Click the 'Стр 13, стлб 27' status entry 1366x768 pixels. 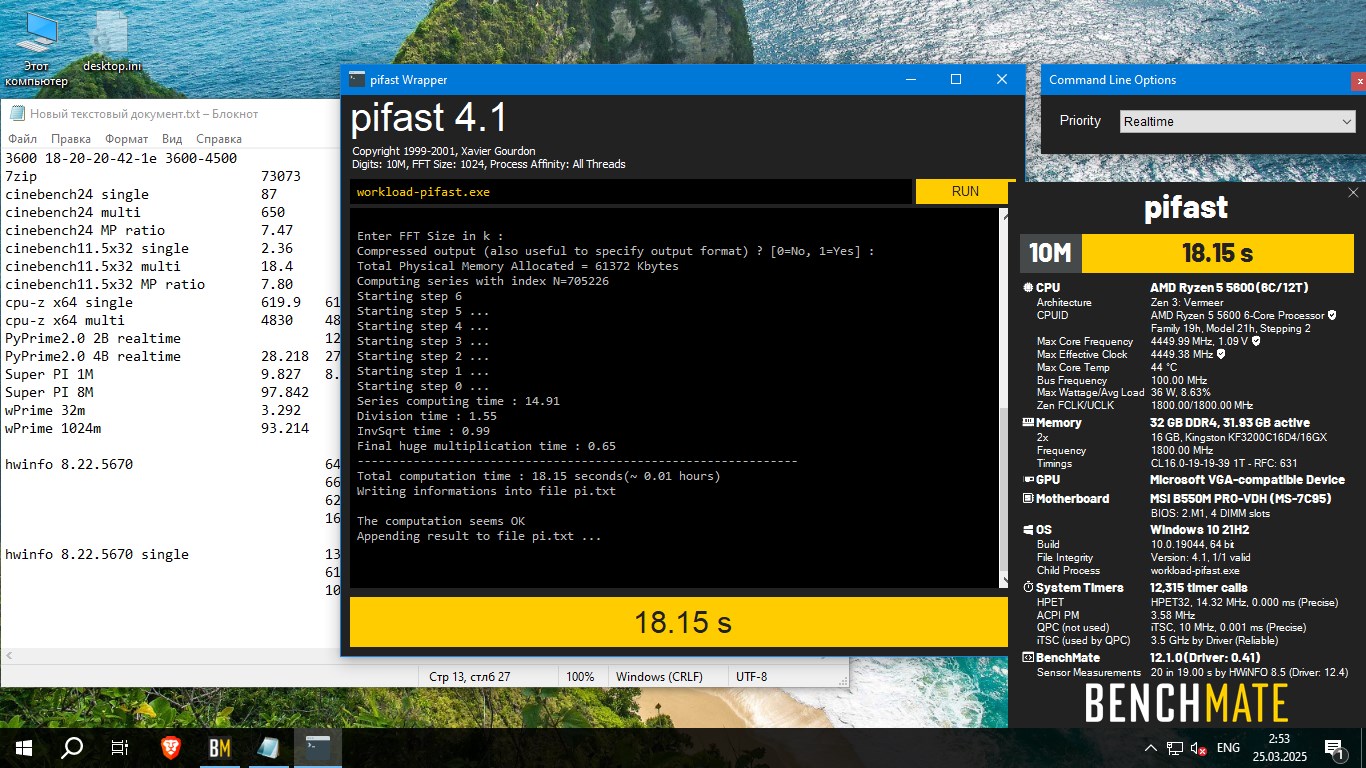click(x=470, y=677)
